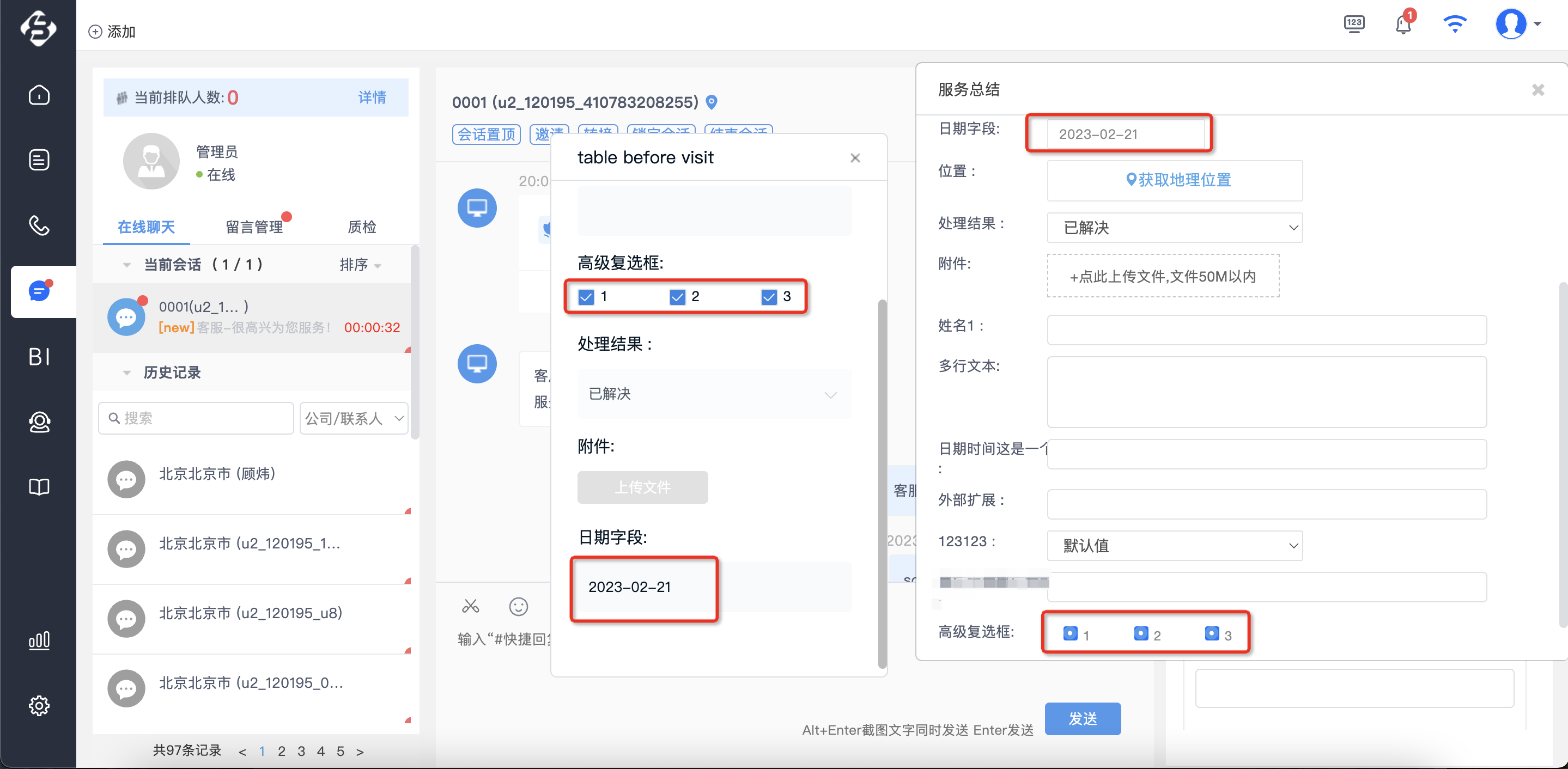
Task: Switch to the 质检 tab
Action: [x=362, y=227]
